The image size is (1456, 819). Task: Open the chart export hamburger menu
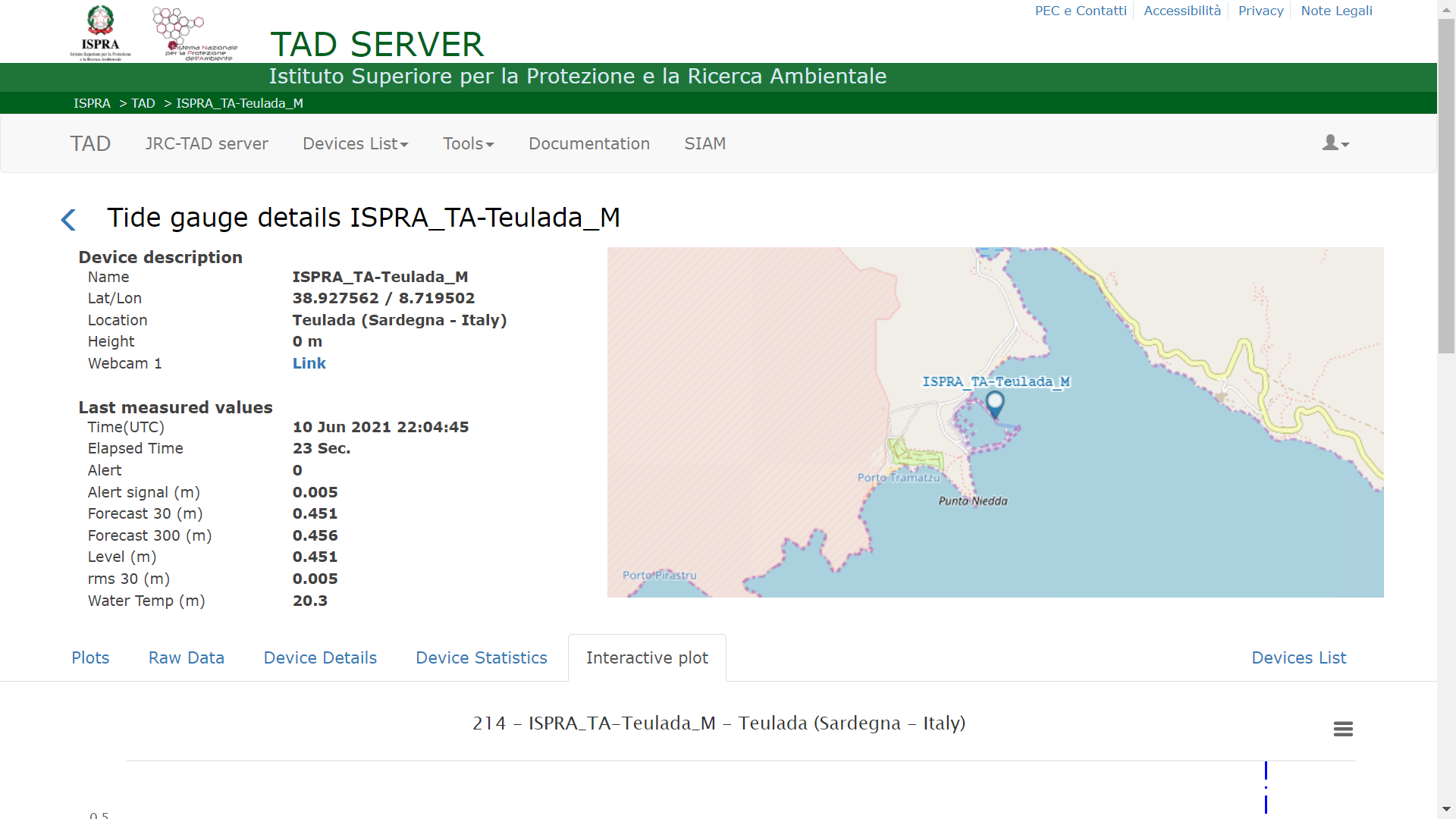tap(1344, 729)
